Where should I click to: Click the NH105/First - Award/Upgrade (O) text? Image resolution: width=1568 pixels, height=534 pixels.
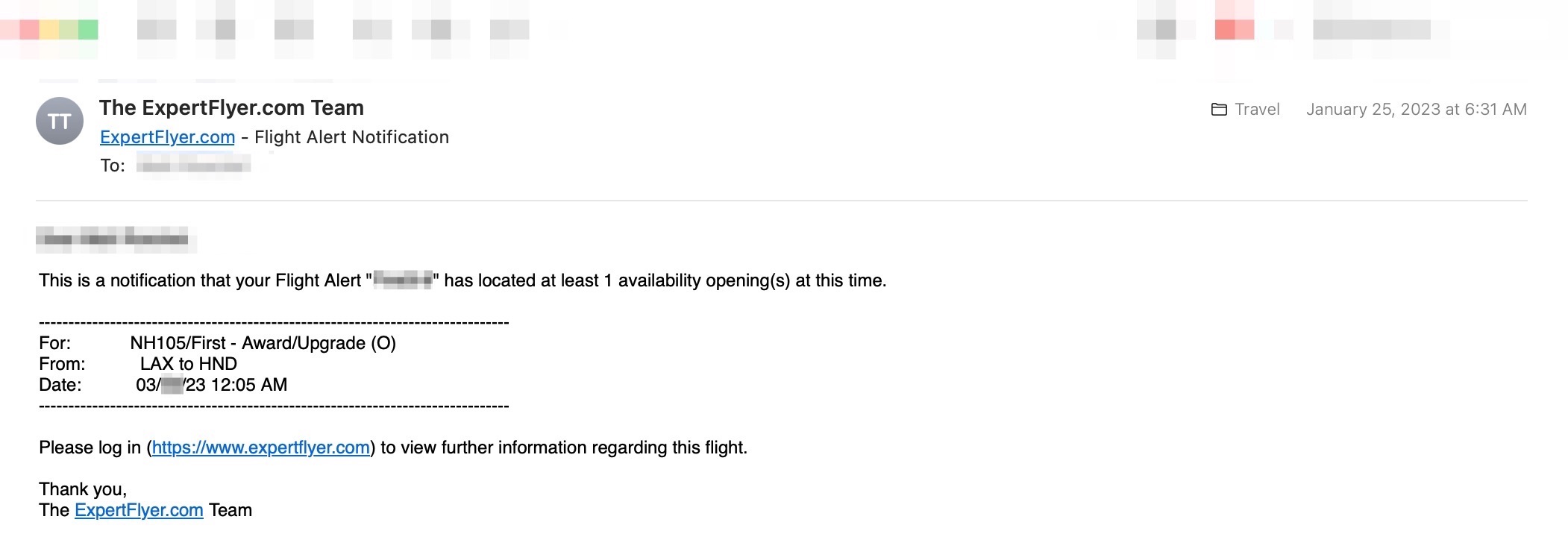(263, 343)
